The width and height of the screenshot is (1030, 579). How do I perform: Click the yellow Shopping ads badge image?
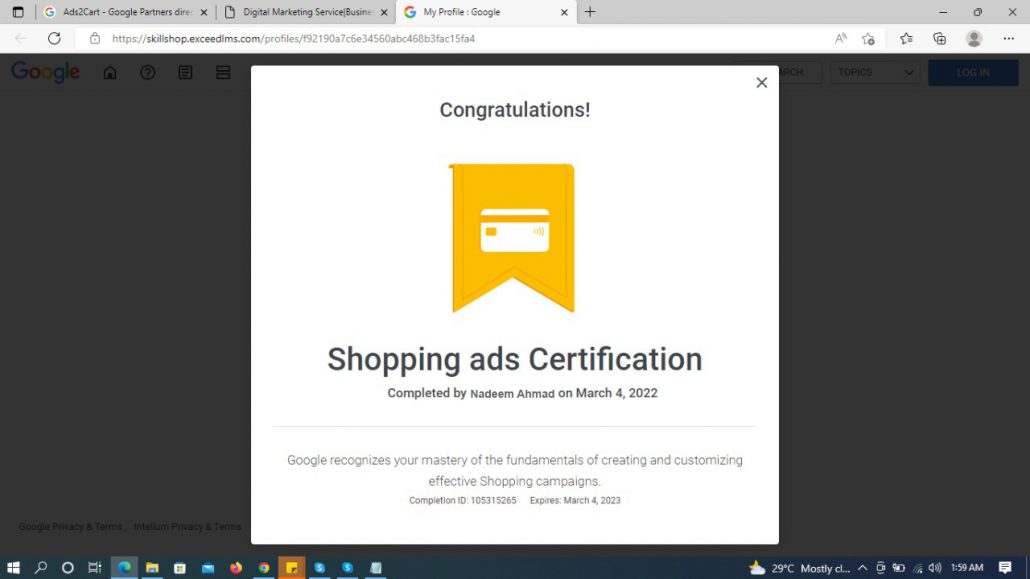pos(512,238)
